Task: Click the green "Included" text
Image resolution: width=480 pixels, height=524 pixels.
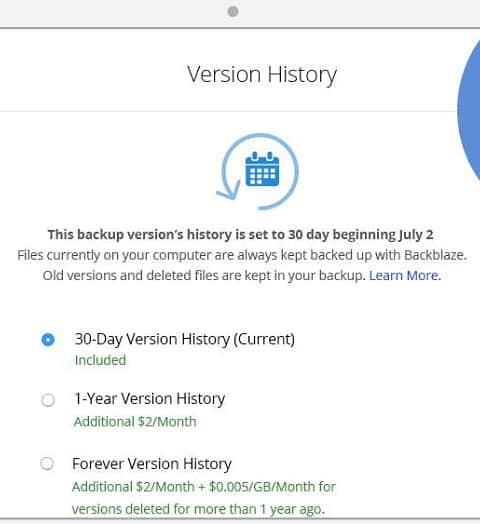Action: click(x=100, y=360)
